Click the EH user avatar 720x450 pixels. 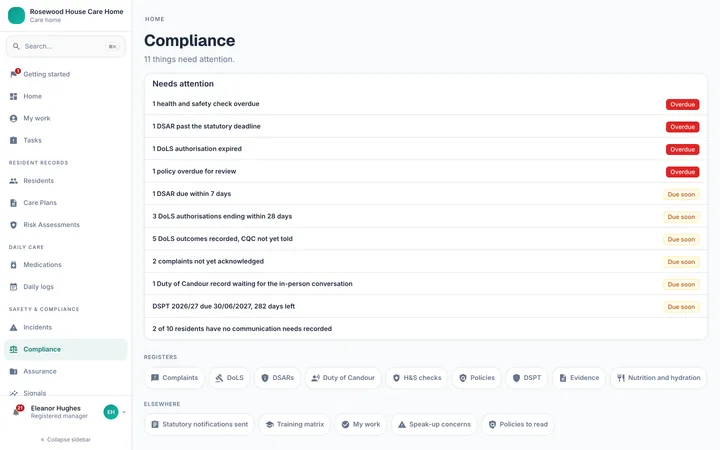click(111, 412)
